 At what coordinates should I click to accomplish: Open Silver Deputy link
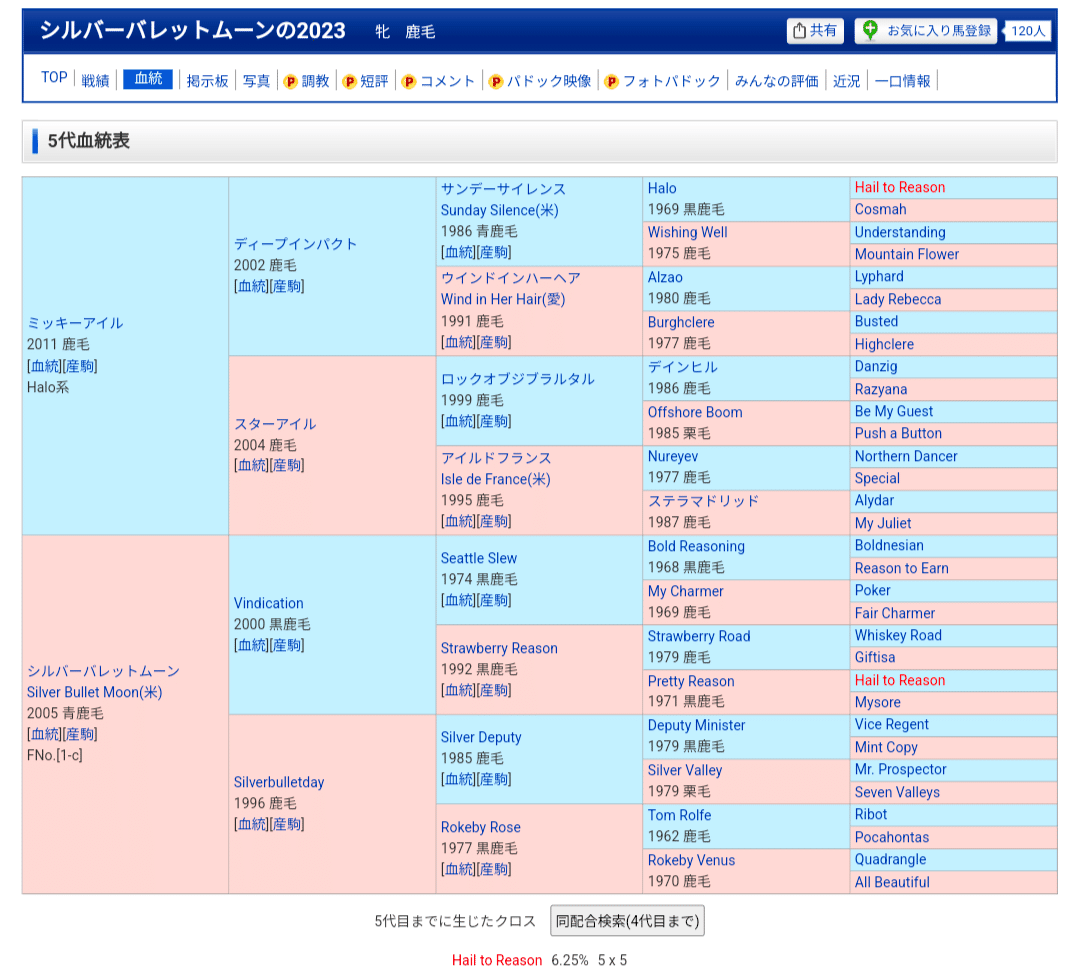(481, 738)
